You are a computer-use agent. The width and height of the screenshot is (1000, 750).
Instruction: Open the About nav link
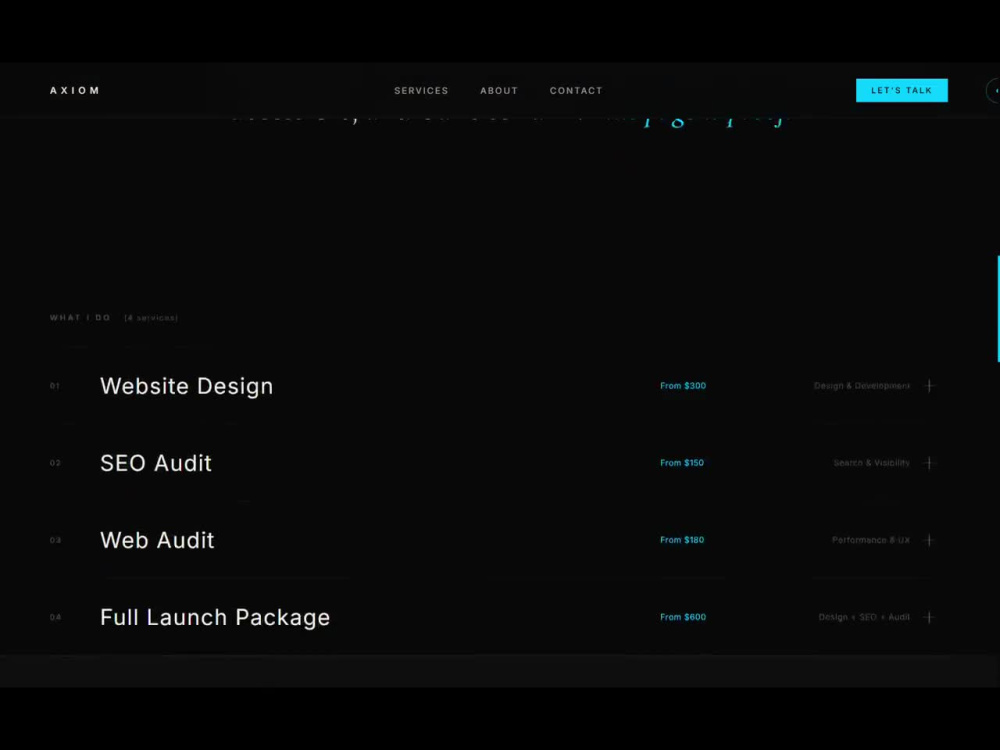click(499, 91)
